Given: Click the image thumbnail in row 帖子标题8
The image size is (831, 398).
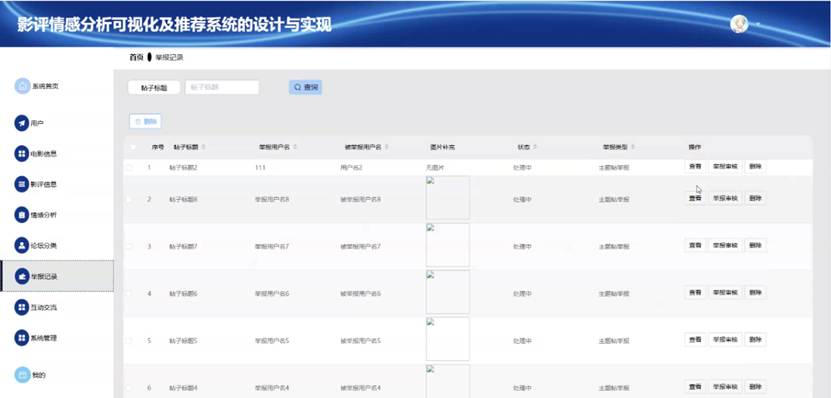Looking at the screenshot, I should (x=448, y=198).
